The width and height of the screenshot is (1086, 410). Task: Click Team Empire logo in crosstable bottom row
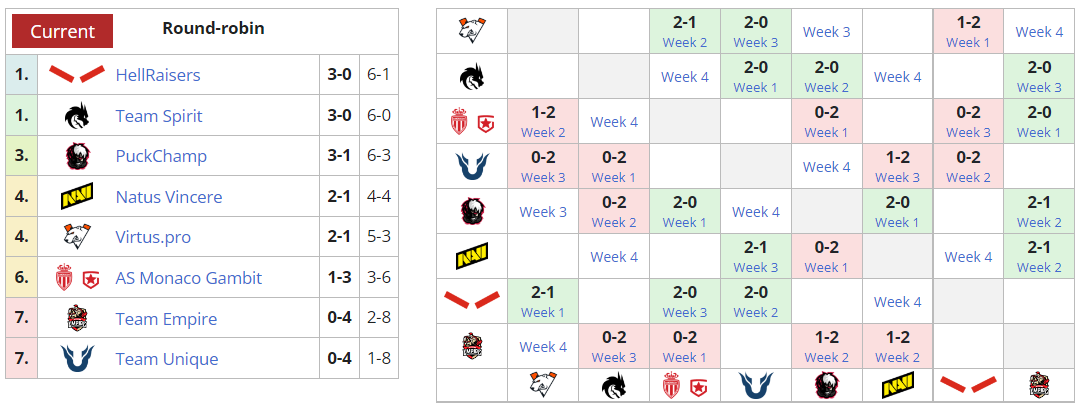click(1040, 386)
